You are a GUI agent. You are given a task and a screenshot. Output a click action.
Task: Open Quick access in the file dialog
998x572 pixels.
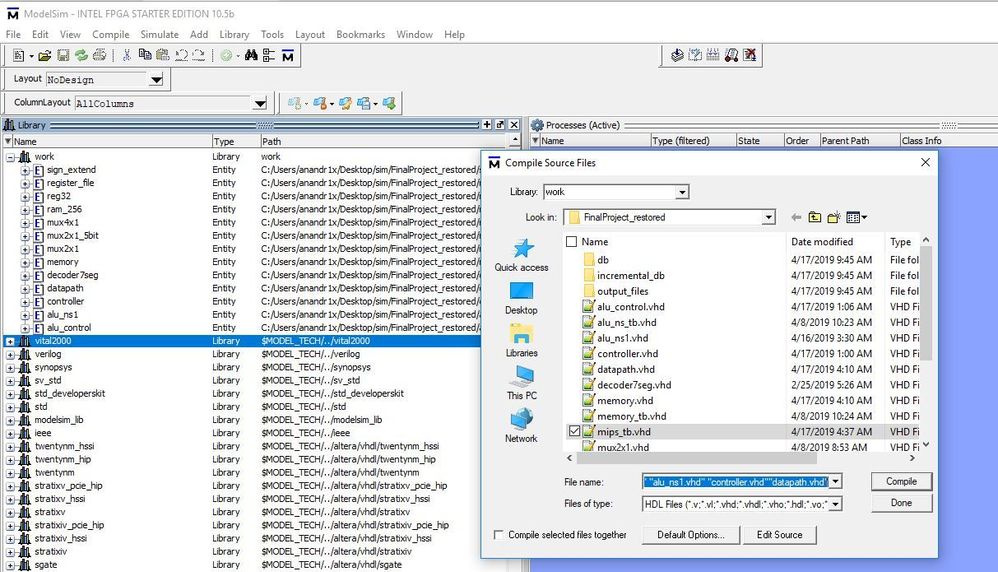(x=521, y=255)
